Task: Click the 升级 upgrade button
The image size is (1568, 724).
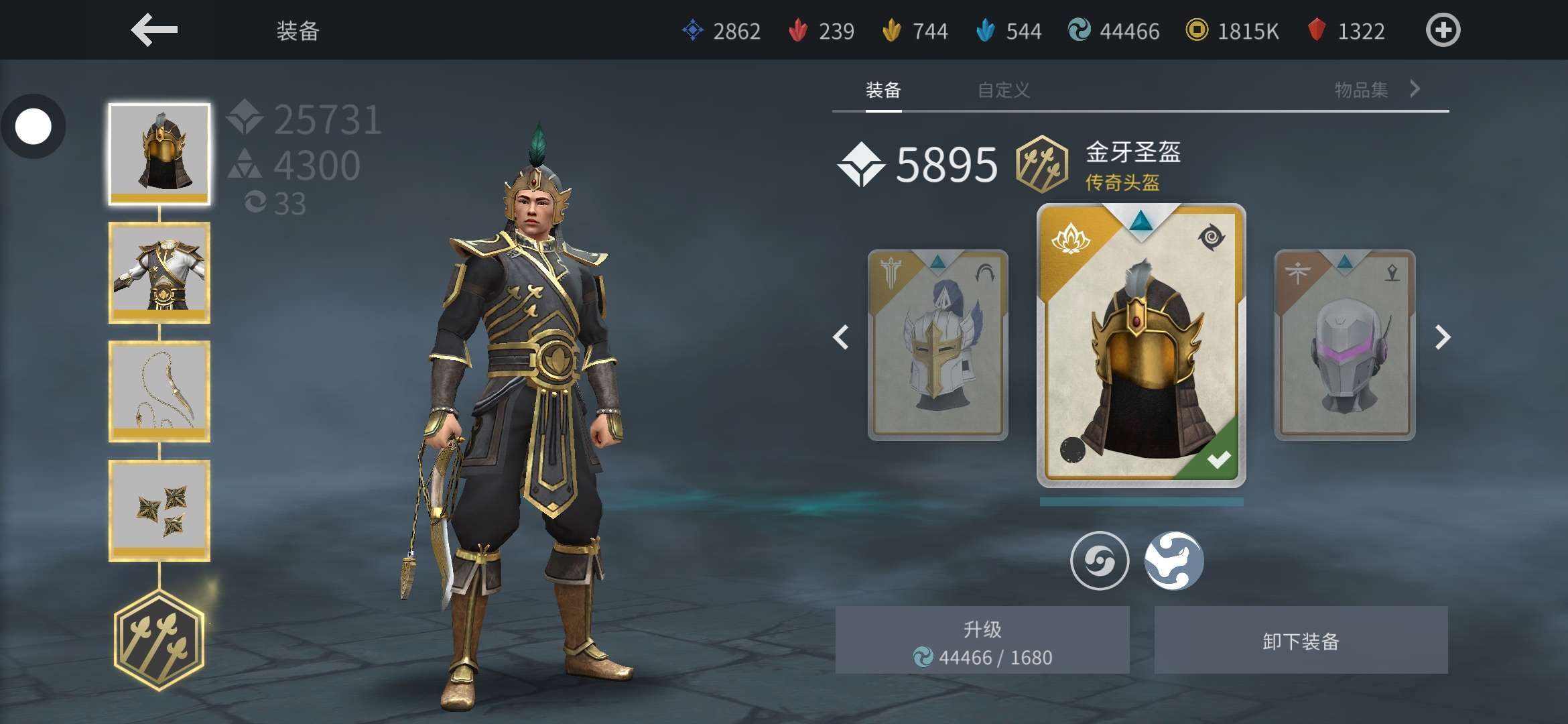Action: click(x=982, y=640)
